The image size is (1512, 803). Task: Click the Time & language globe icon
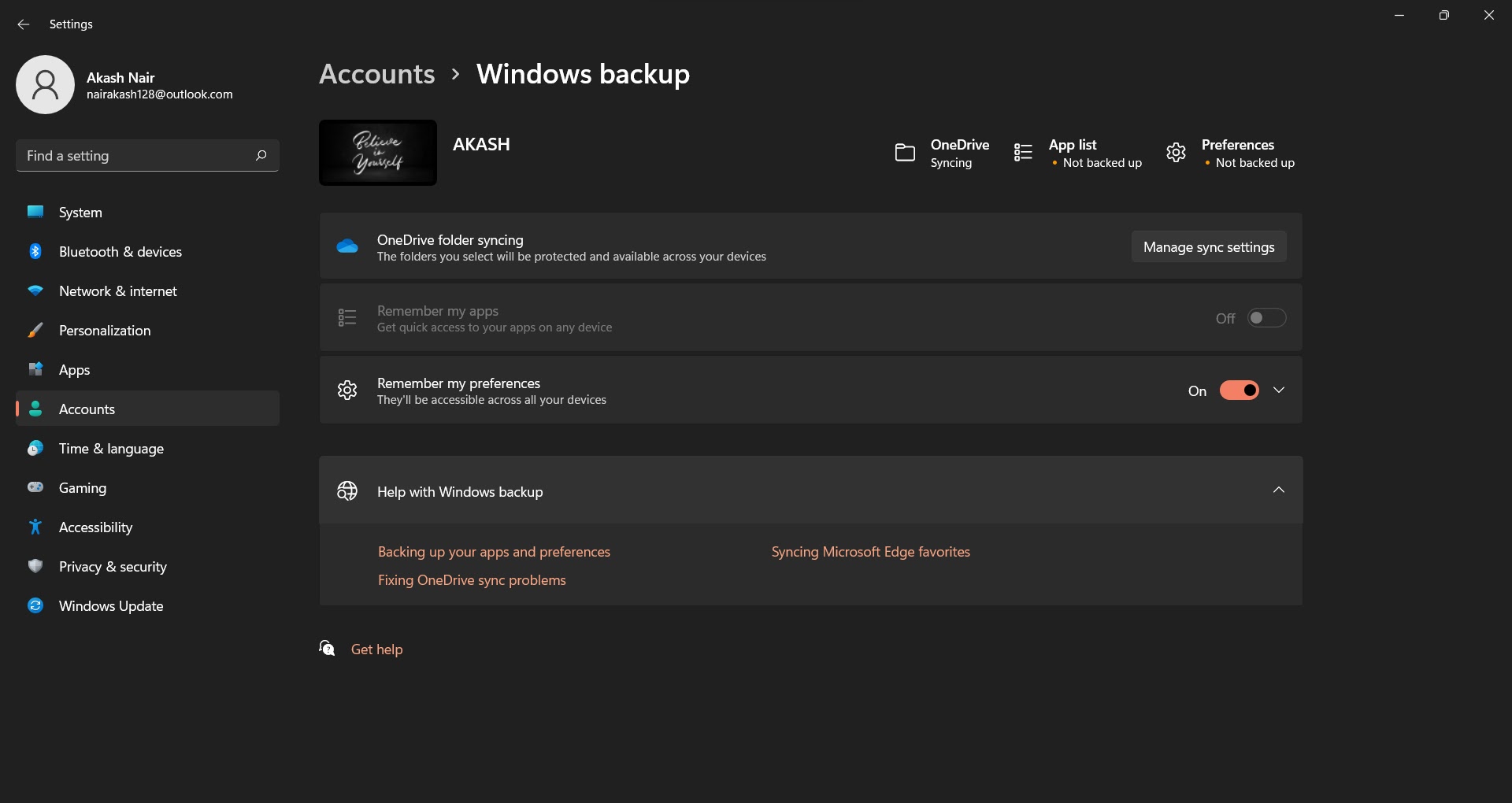pos(35,448)
